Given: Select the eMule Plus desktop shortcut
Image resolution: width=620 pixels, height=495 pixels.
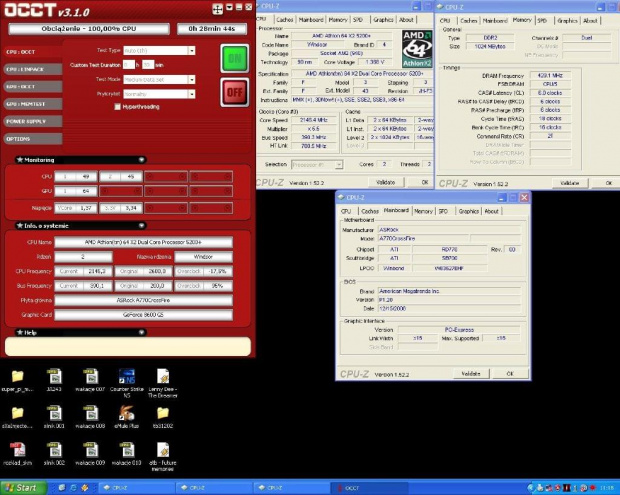Looking at the screenshot, I should coord(127,418).
